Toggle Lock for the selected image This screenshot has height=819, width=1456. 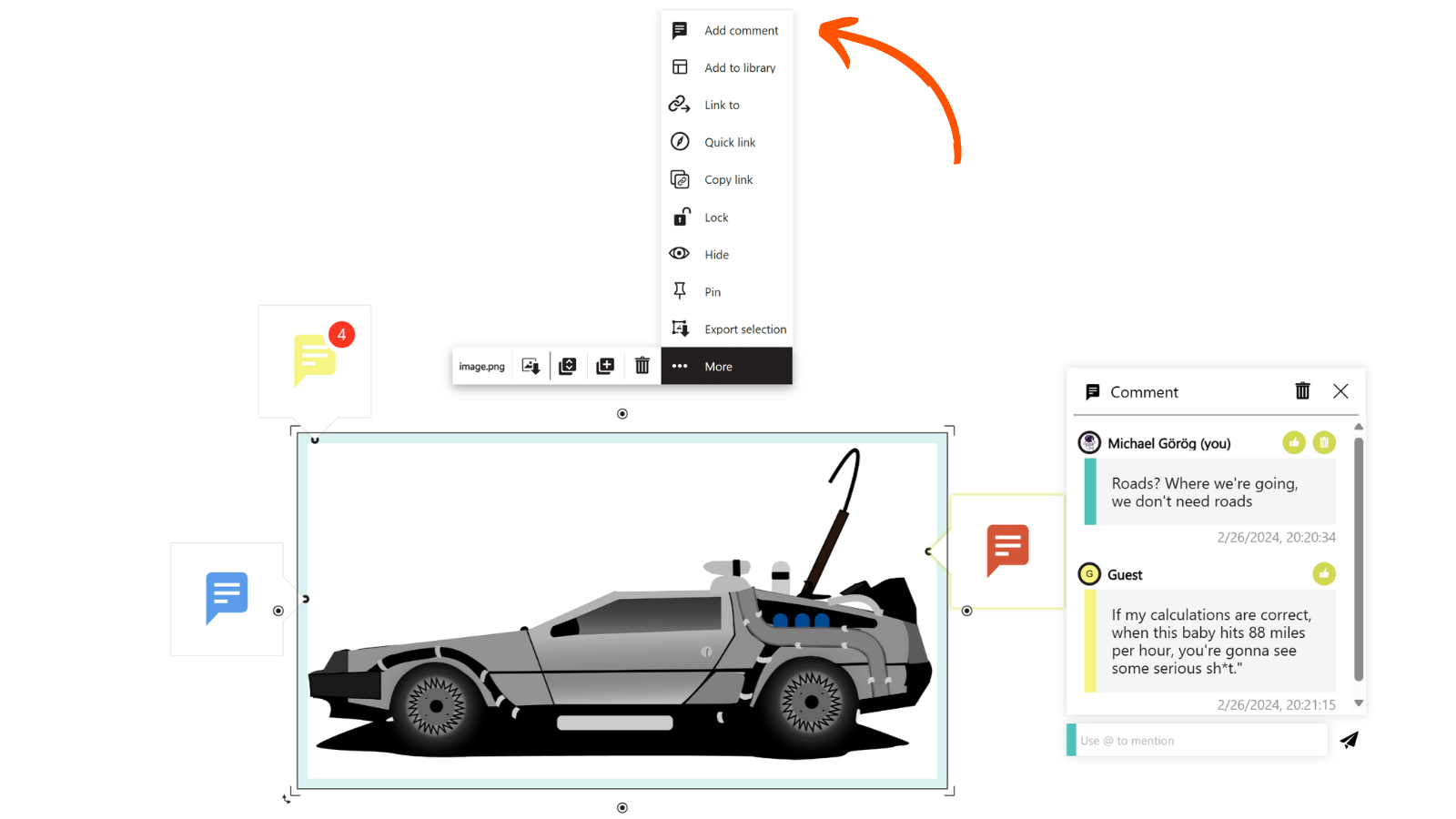tap(716, 217)
